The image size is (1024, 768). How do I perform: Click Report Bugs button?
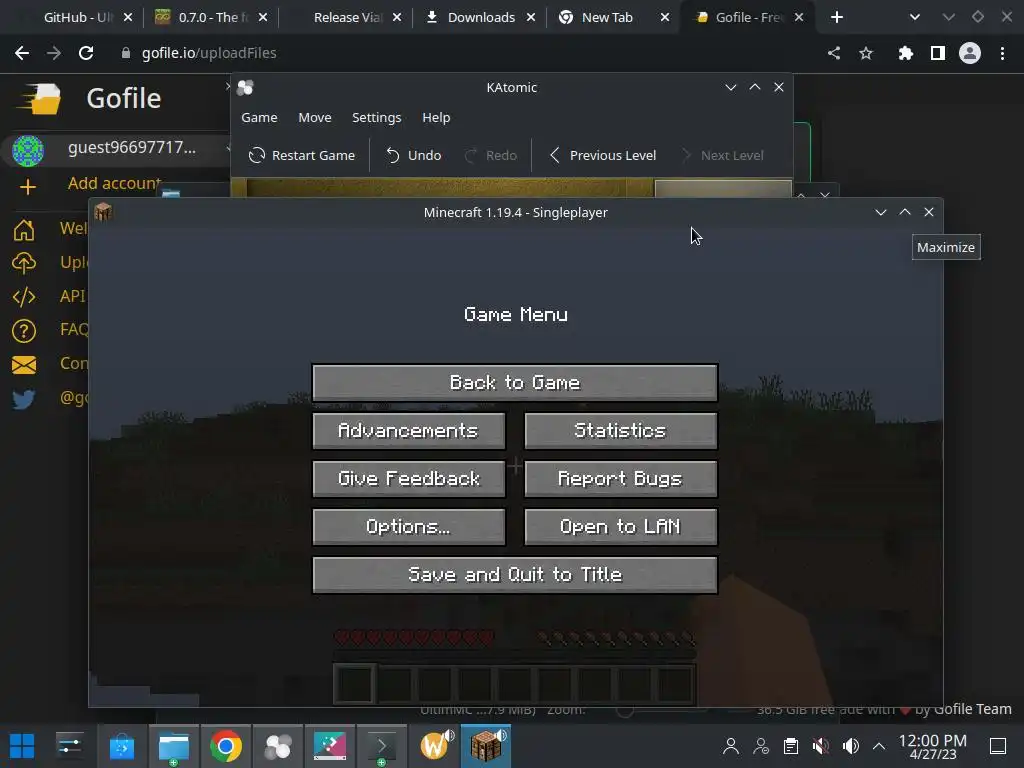click(x=620, y=479)
